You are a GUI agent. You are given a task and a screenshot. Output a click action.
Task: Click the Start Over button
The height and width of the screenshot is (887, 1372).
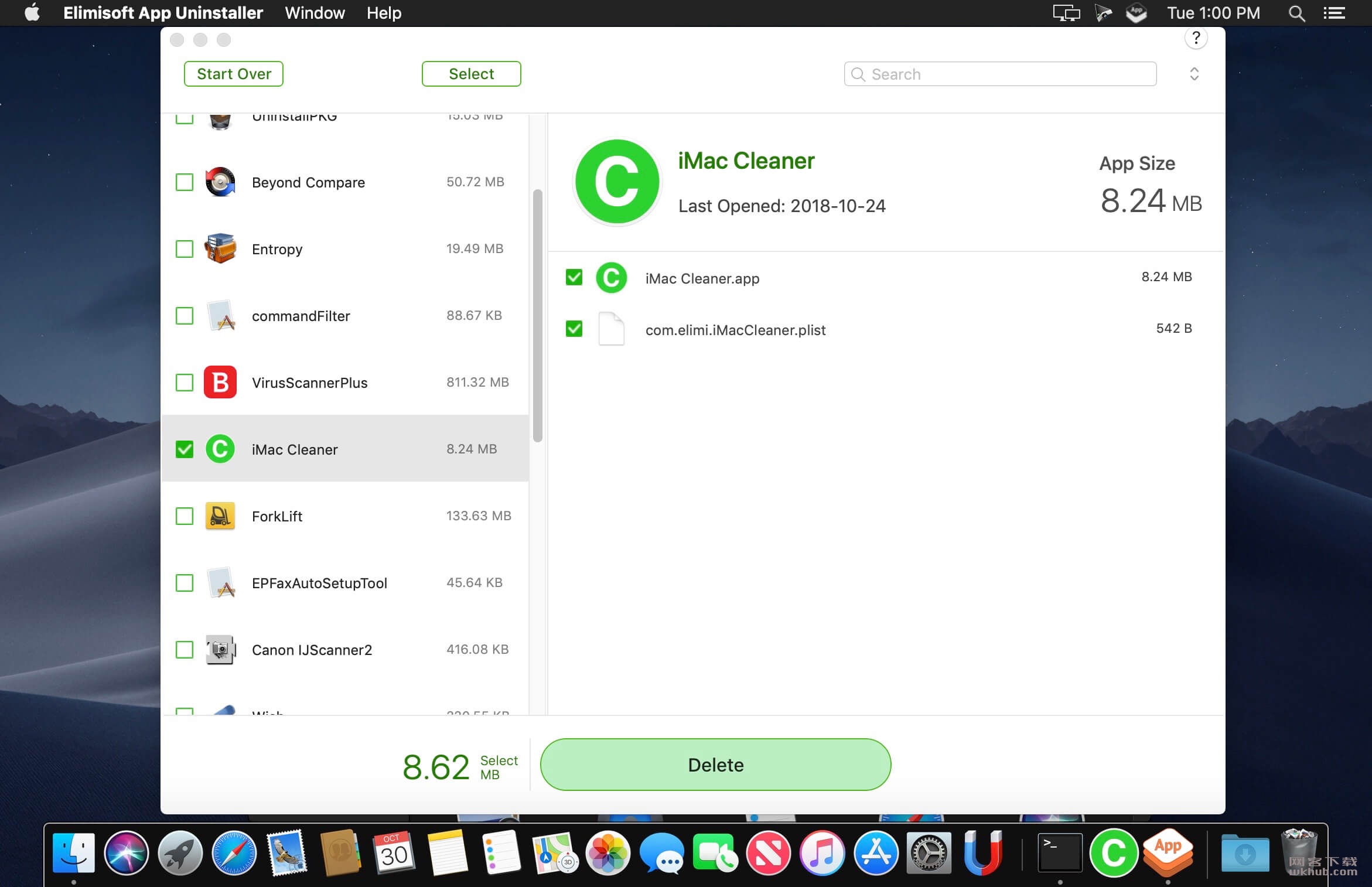(x=234, y=74)
